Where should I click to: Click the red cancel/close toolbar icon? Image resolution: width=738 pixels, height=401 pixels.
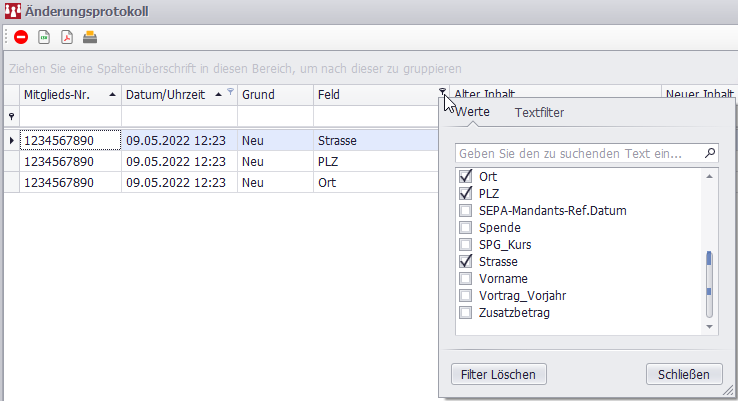click(x=21, y=38)
